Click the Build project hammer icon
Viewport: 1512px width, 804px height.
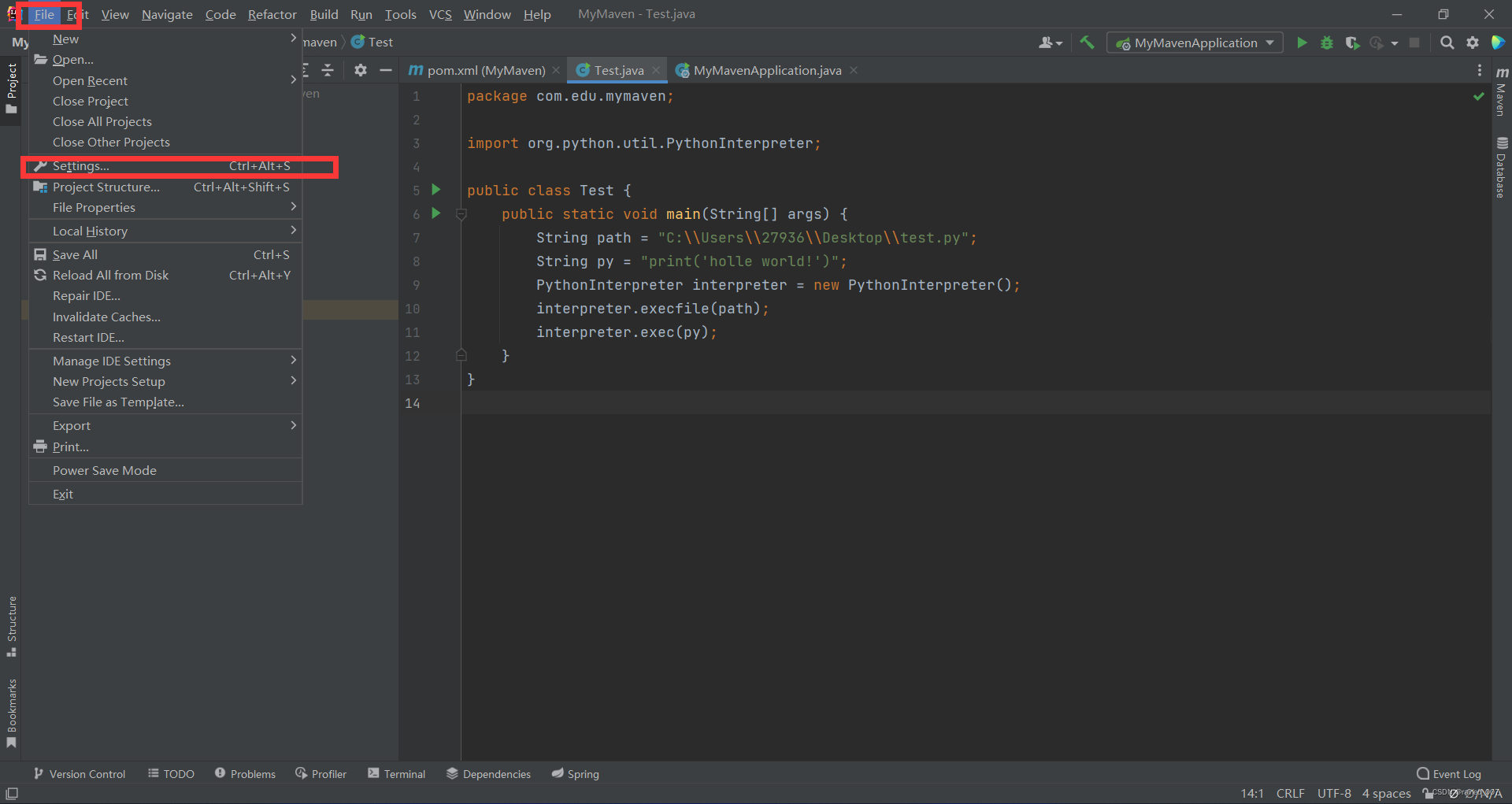(1087, 43)
